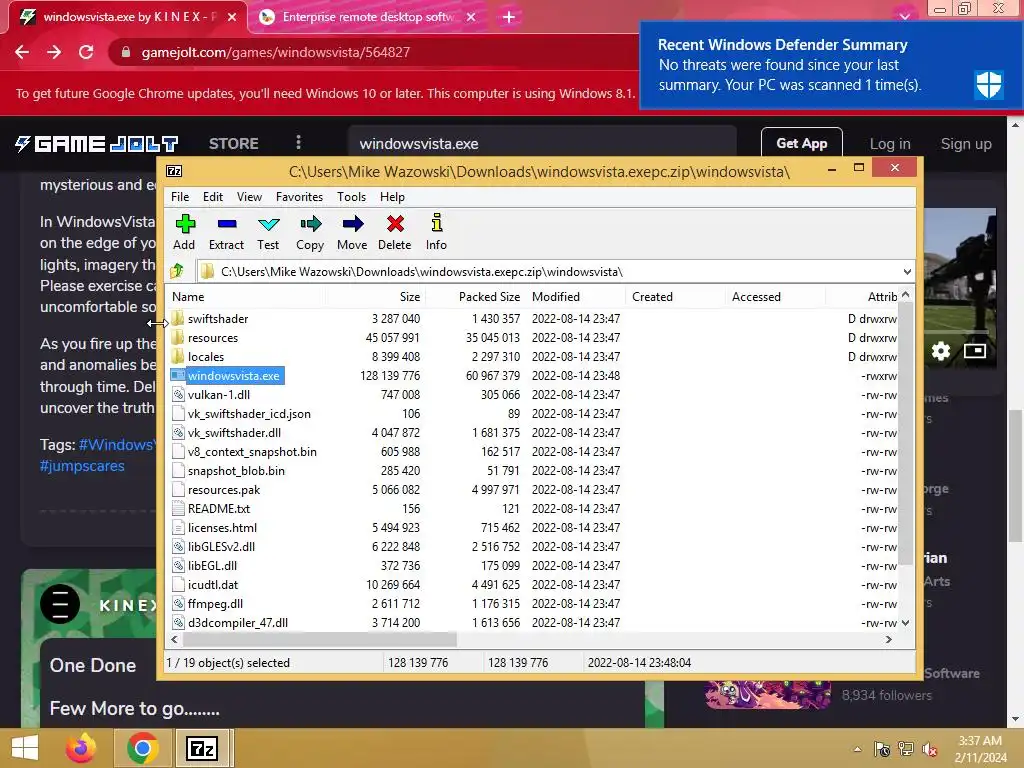The height and width of the screenshot is (768, 1024).
Task: Click the 7-Zip taskbar button
Action: pos(202,748)
